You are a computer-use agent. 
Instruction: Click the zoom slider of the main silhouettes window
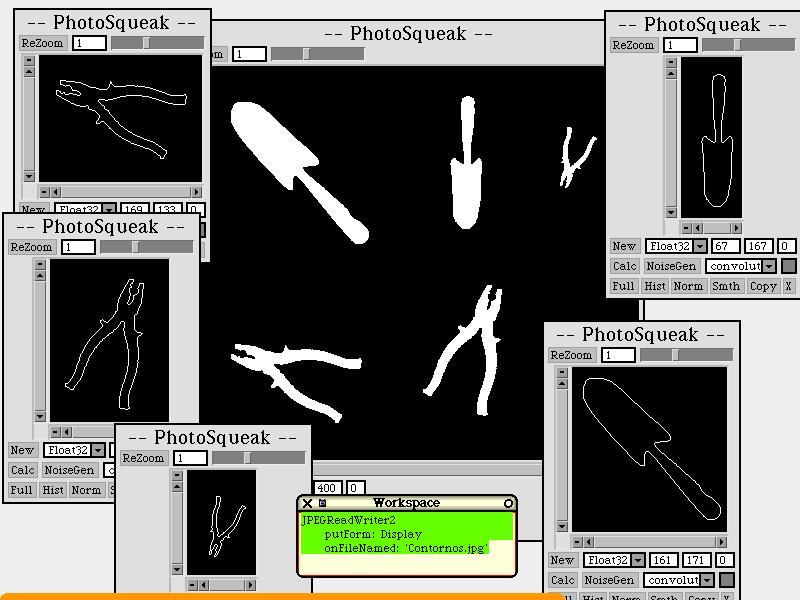pos(317,54)
